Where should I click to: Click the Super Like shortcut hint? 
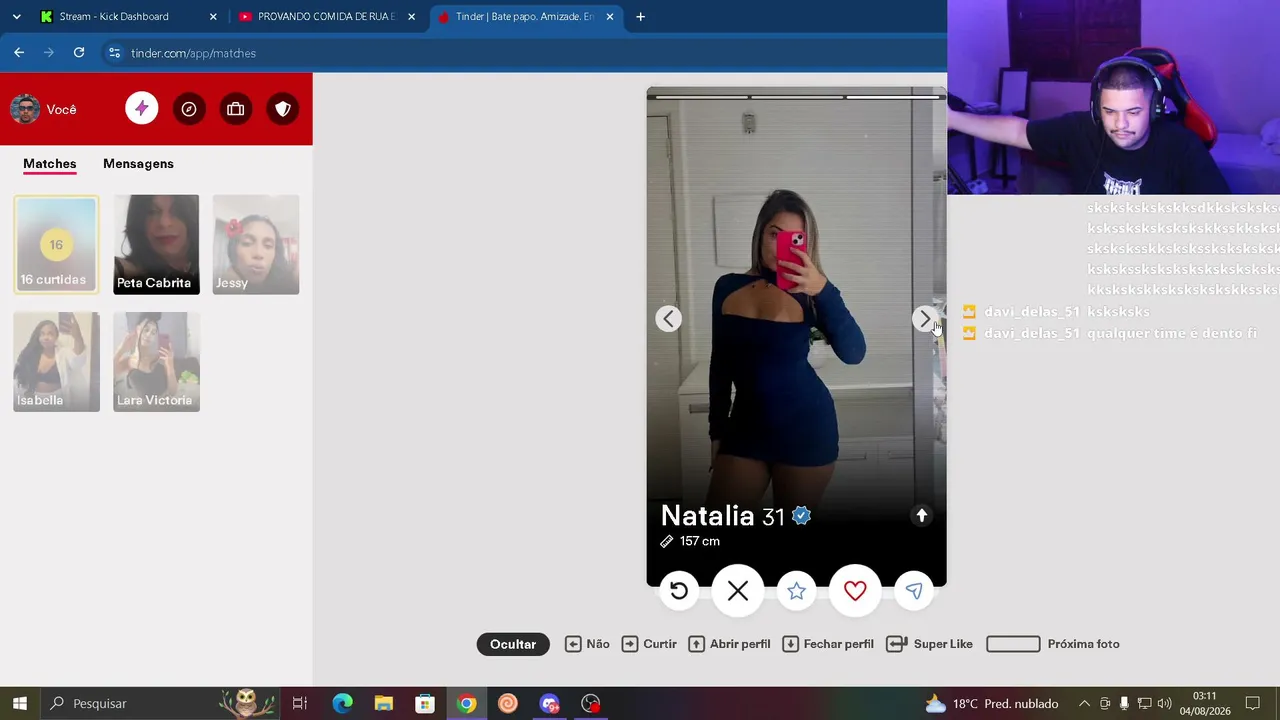(x=929, y=644)
